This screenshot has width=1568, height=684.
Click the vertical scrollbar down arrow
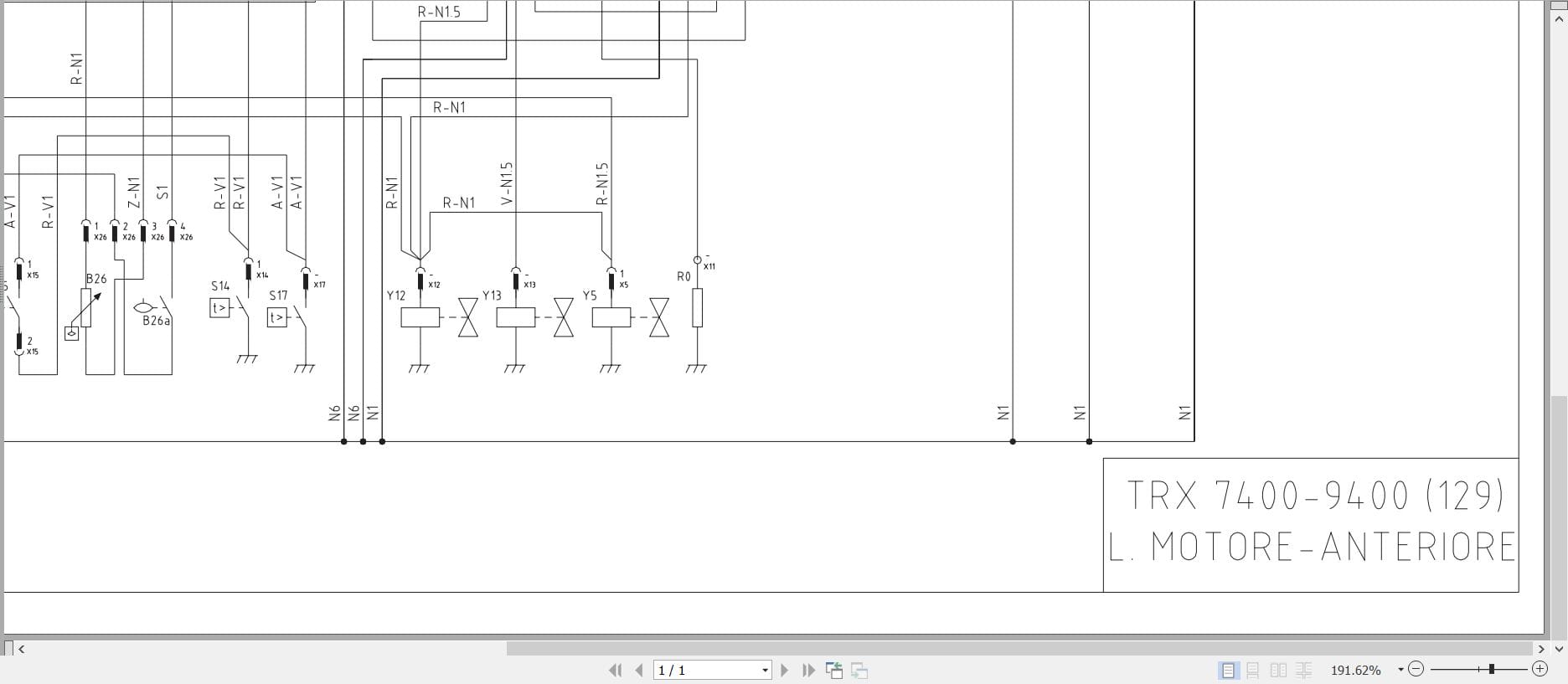tap(1559, 648)
